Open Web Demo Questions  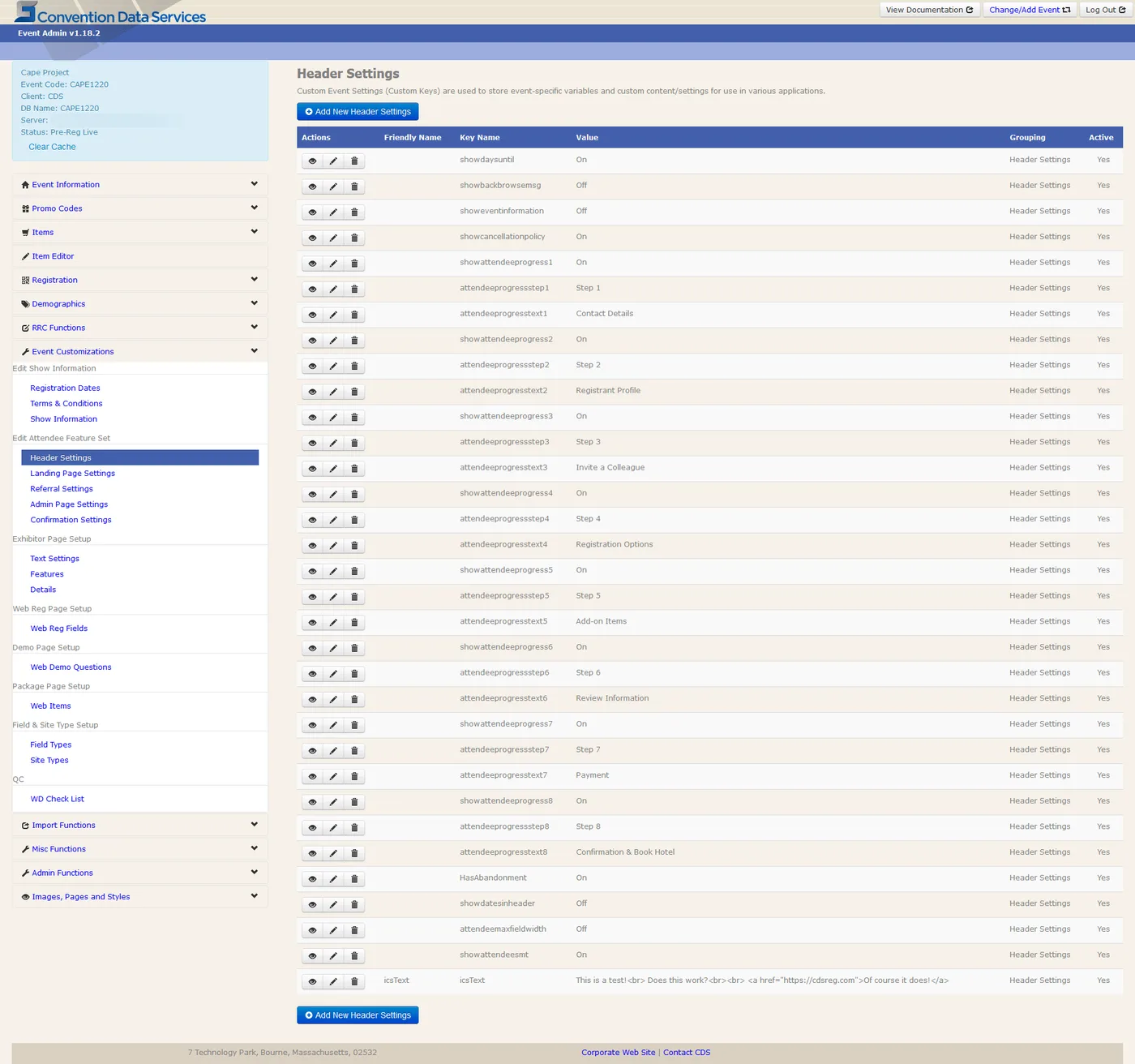(71, 667)
